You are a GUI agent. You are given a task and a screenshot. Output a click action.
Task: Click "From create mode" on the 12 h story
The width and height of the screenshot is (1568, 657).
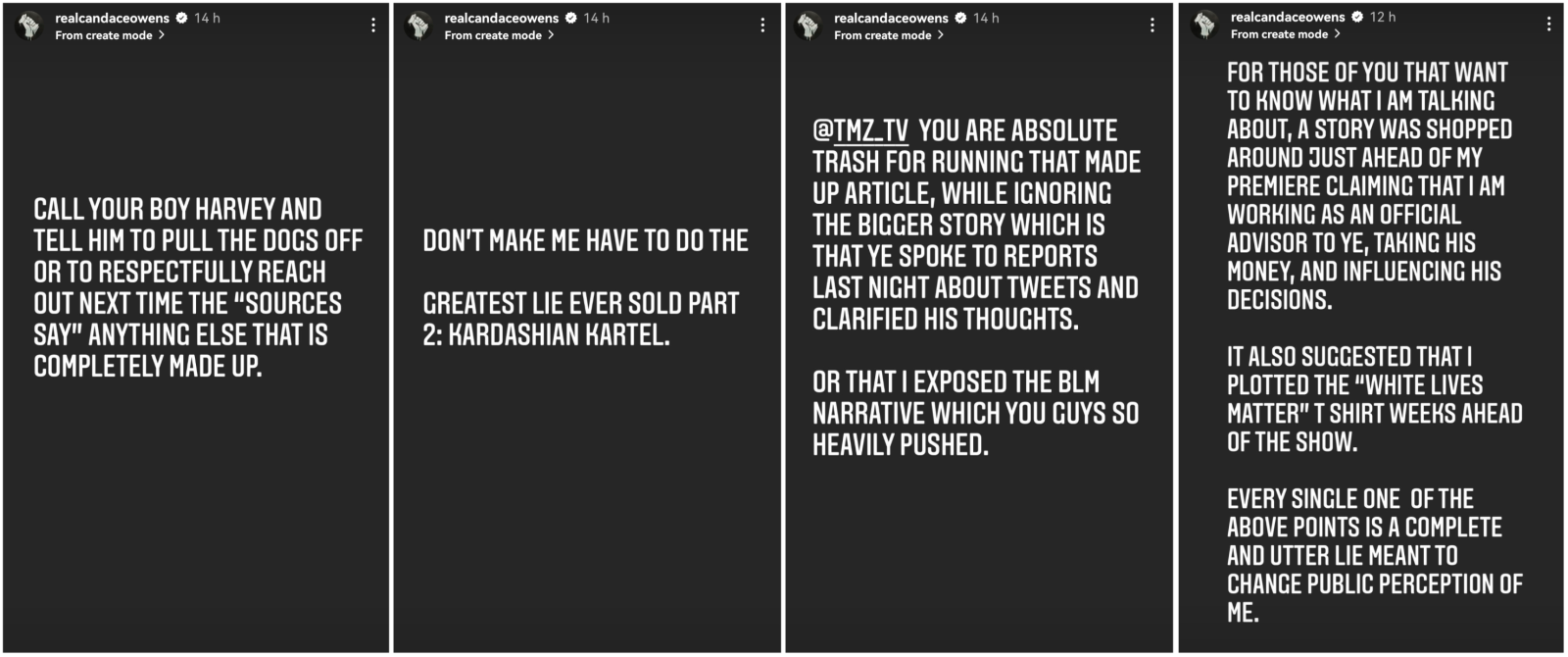coord(1280,34)
